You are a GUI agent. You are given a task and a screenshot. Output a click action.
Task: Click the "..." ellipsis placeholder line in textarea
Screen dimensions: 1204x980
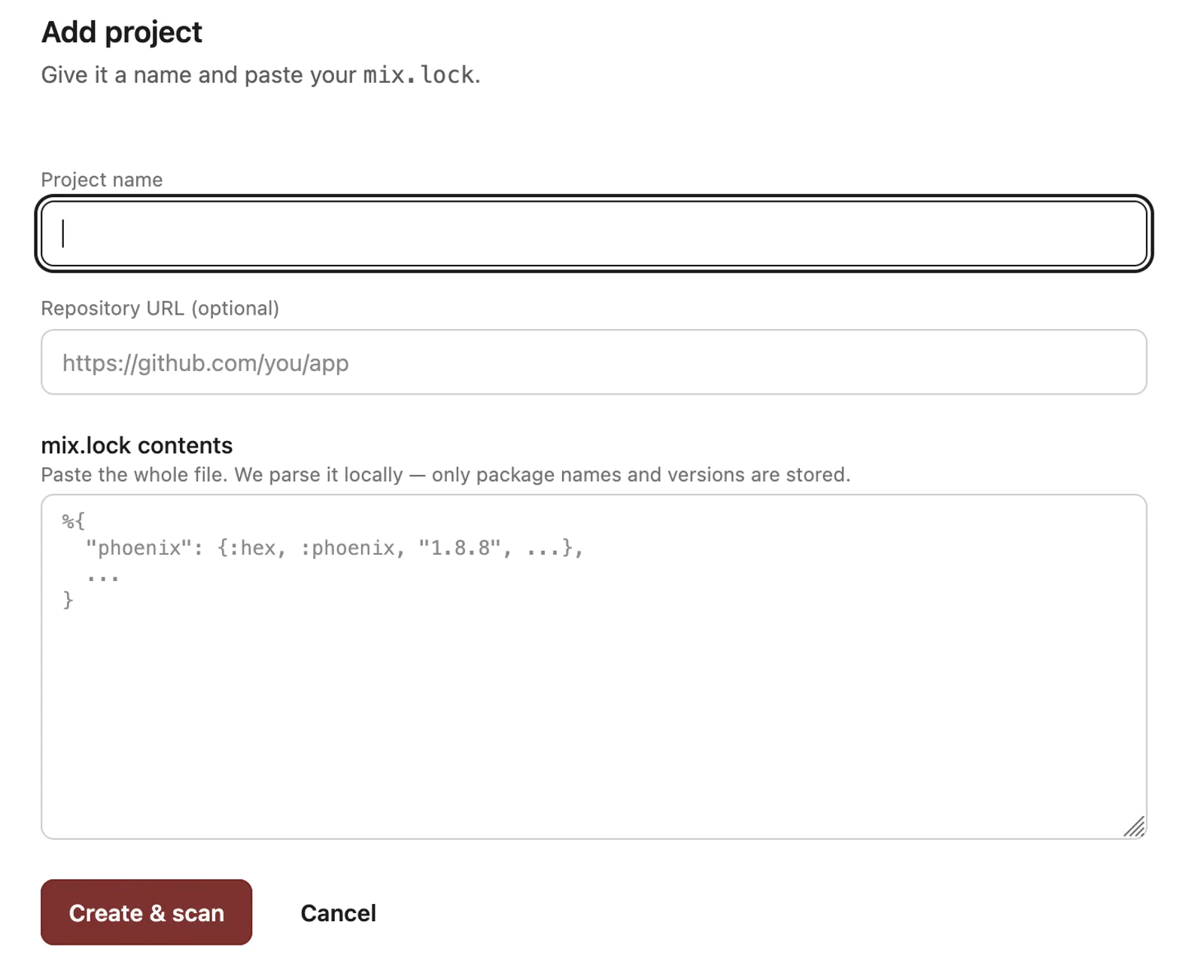coord(103,576)
